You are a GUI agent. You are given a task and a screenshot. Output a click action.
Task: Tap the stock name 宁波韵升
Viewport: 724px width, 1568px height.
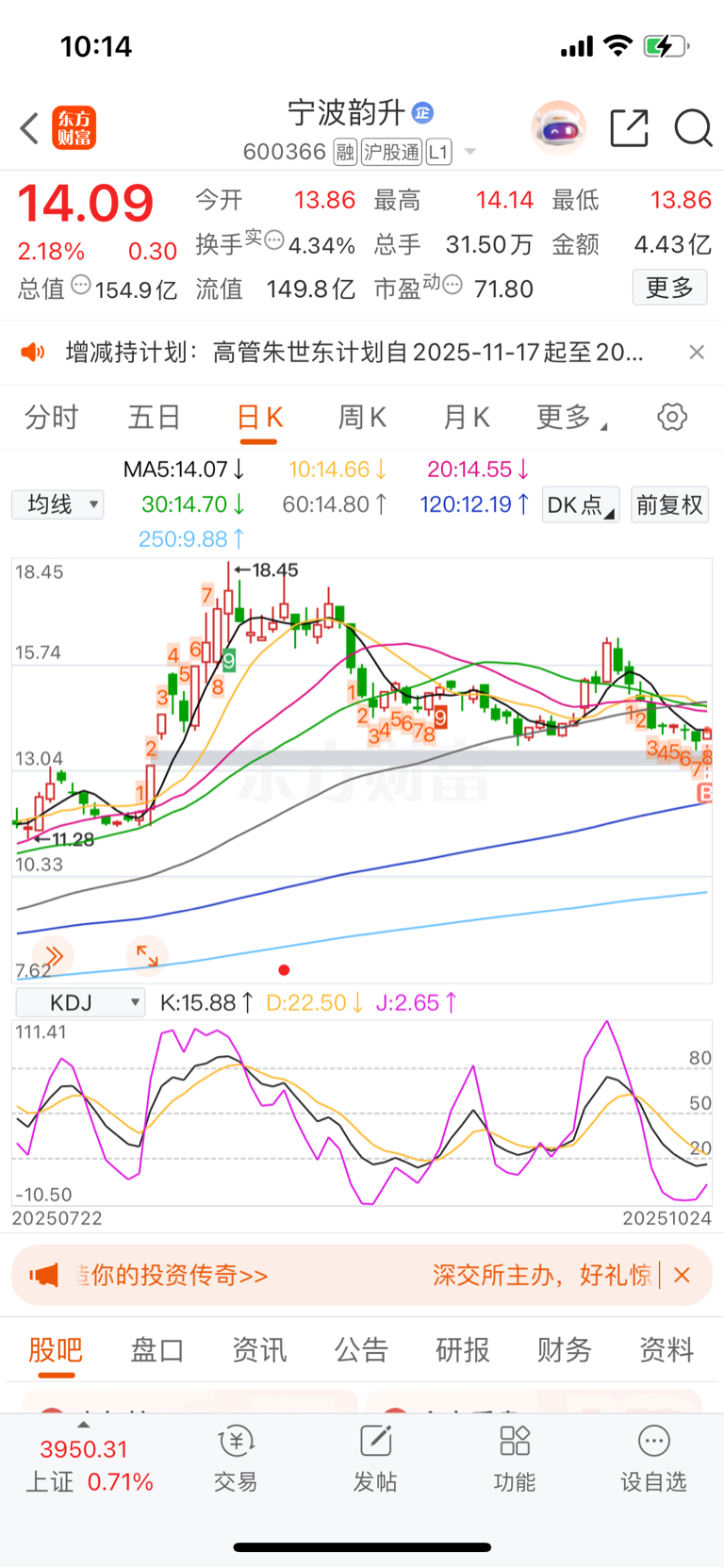click(x=346, y=113)
